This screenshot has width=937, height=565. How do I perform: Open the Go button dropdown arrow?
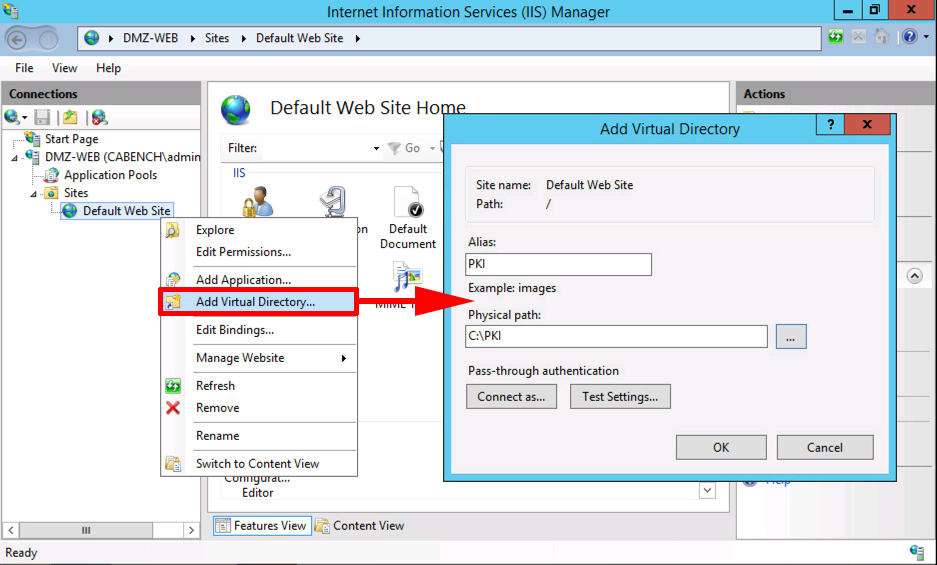tap(431, 148)
